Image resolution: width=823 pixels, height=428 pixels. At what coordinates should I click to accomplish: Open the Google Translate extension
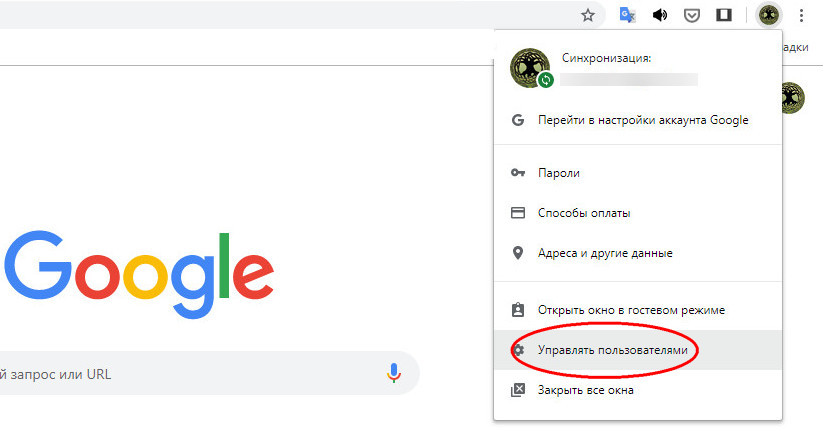click(628, 15)
